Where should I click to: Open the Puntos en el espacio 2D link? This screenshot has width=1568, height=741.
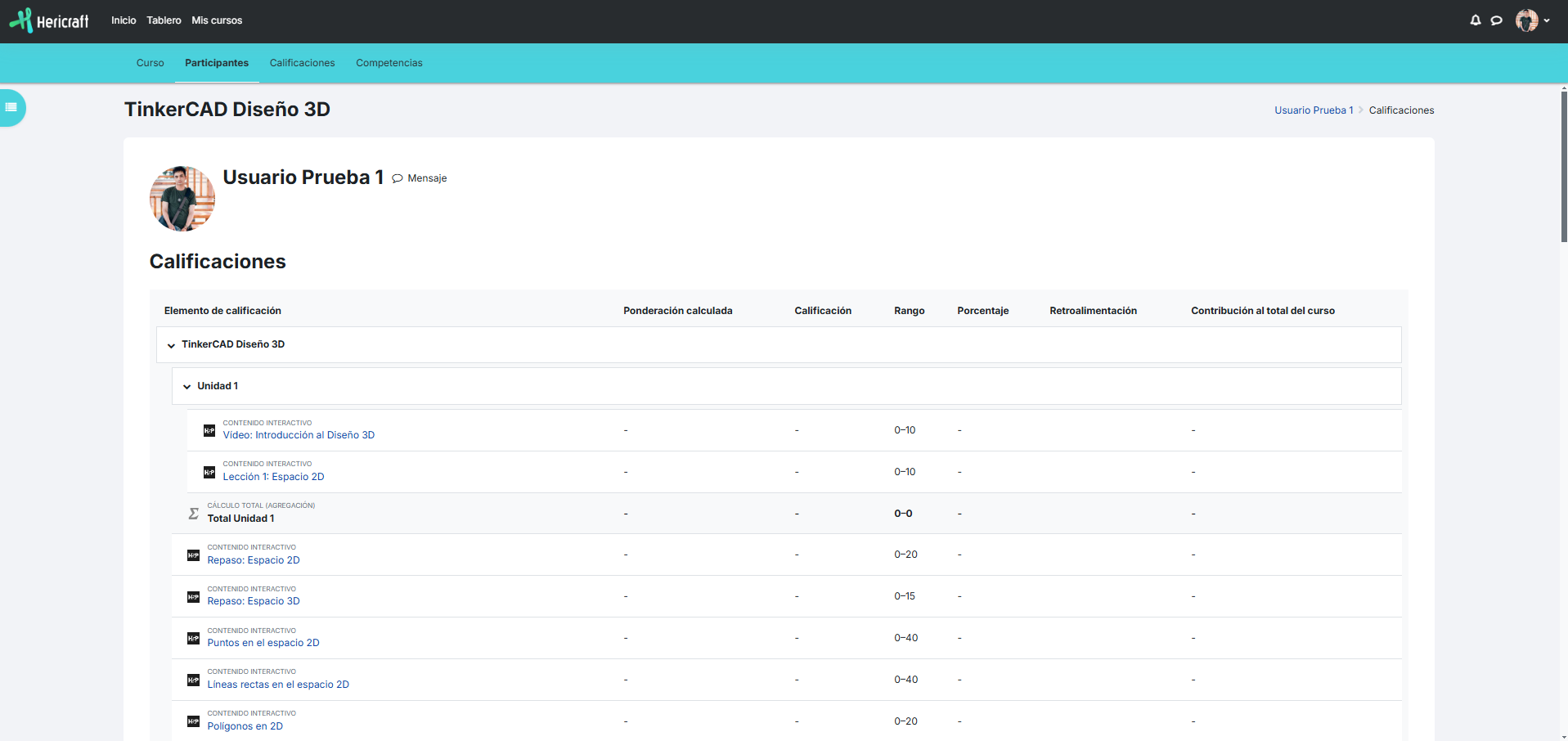pyautogui.click(x=263, y=643)
